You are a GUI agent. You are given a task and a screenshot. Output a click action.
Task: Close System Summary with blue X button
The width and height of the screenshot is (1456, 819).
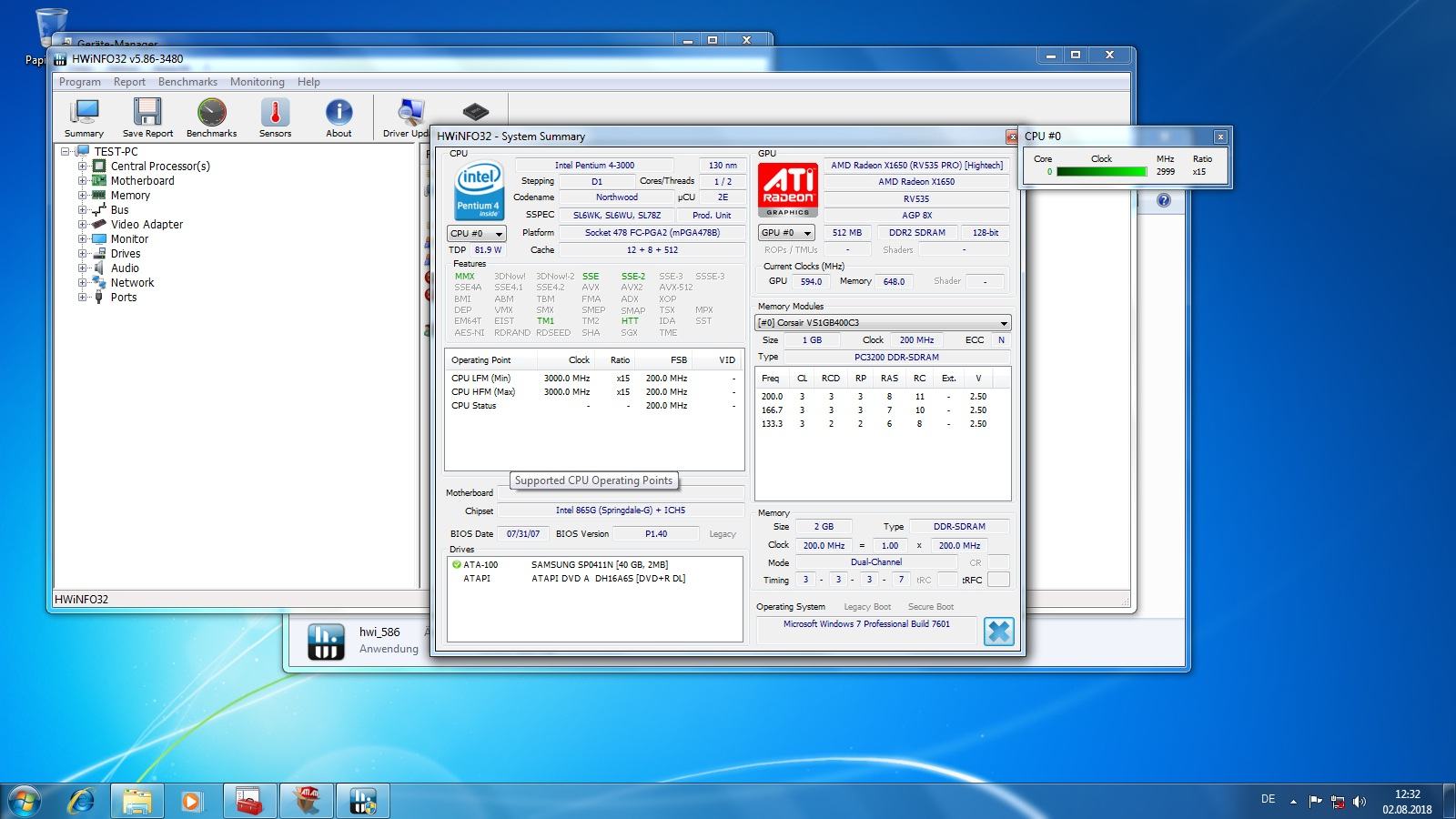[998, 632]
